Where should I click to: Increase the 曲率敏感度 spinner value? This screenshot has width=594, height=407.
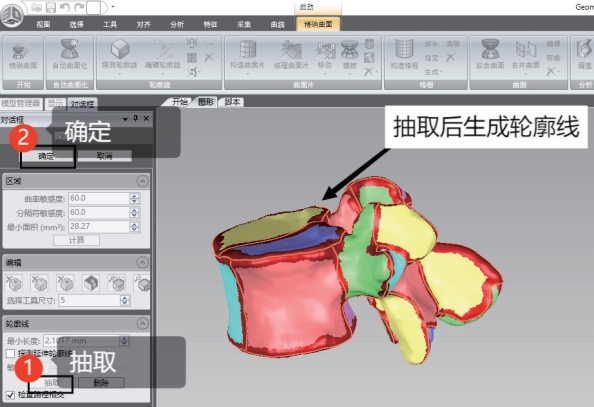point(134,196)
